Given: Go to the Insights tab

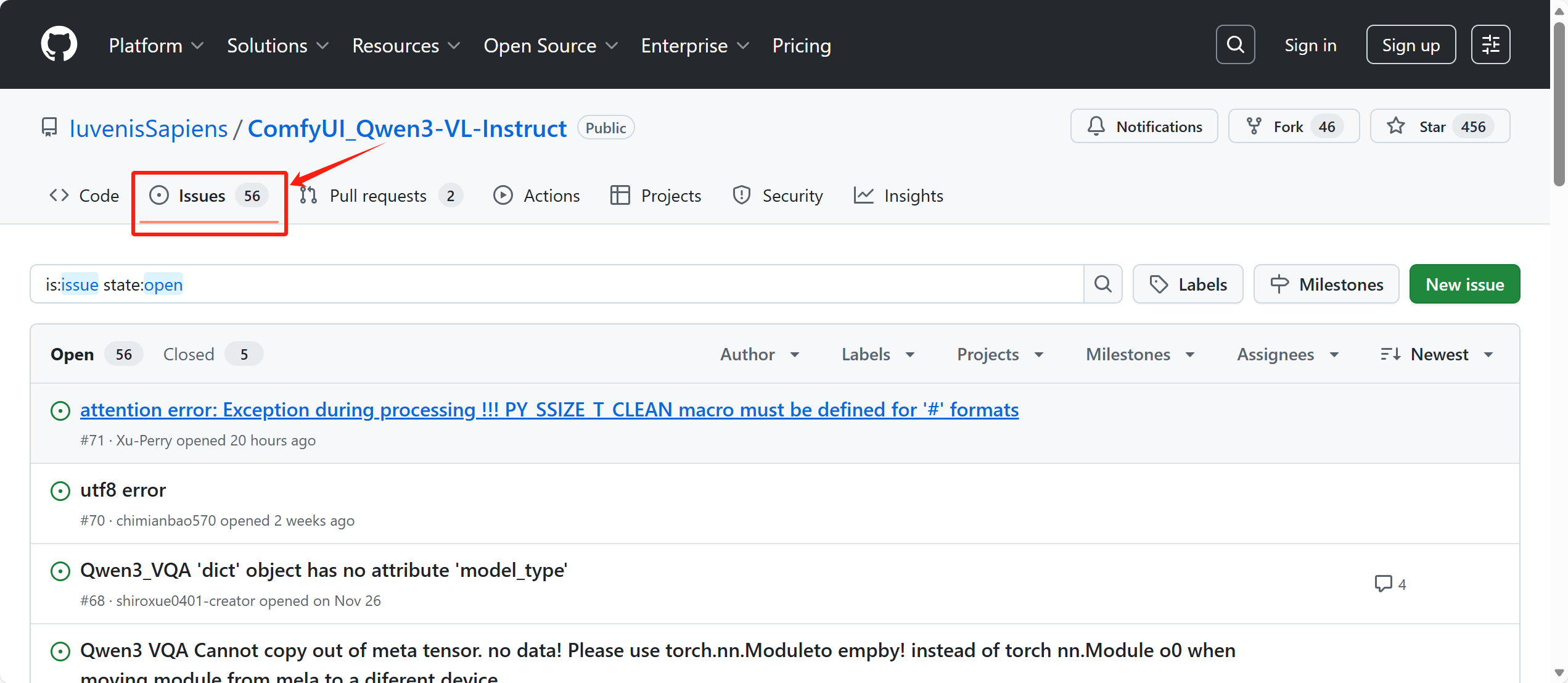Looking at the screenshot, I should (899, 196).
